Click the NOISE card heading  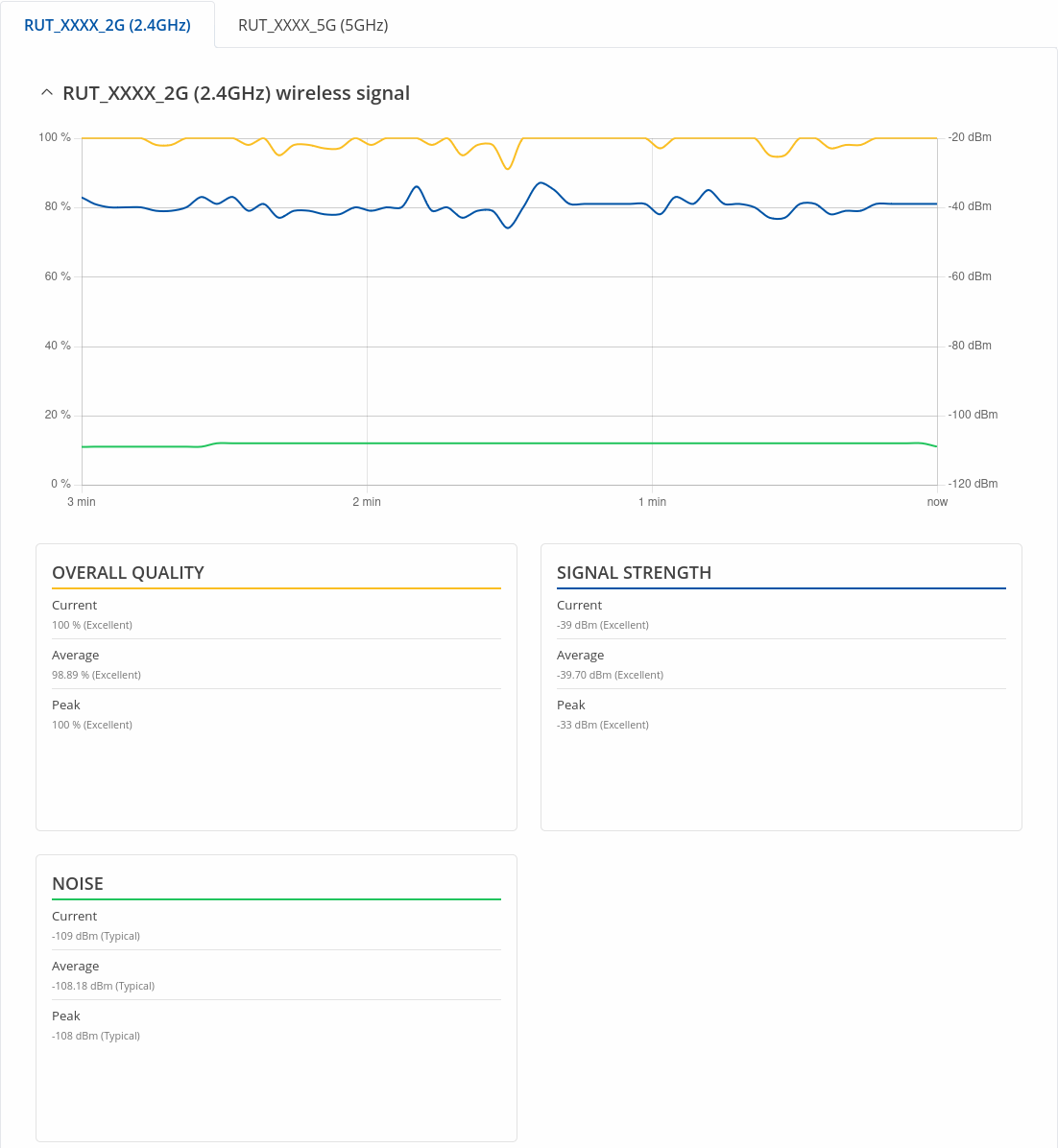coord(78,884)
